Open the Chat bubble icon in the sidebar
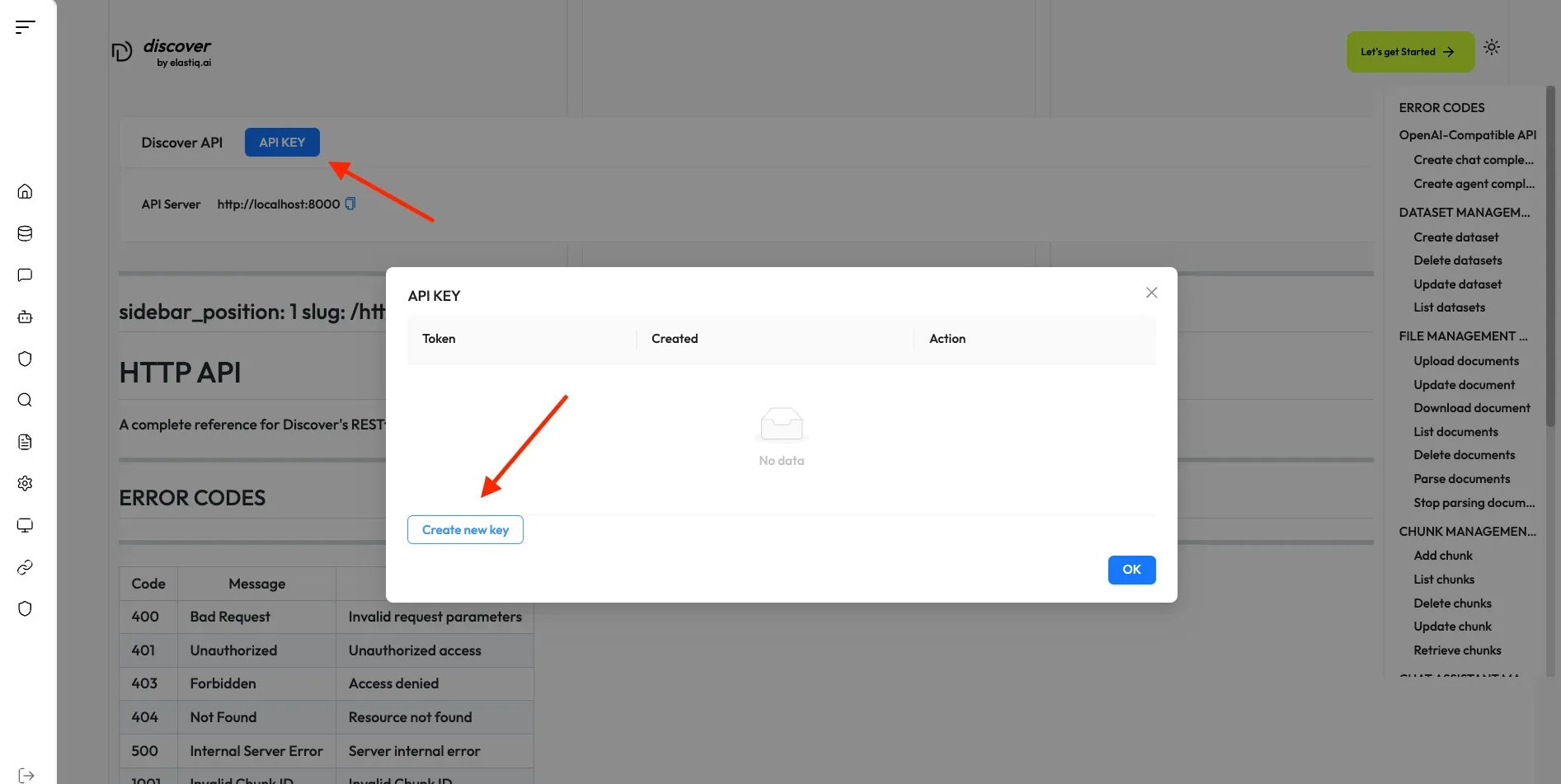1561x784 pixels. (x=25, y=275)
